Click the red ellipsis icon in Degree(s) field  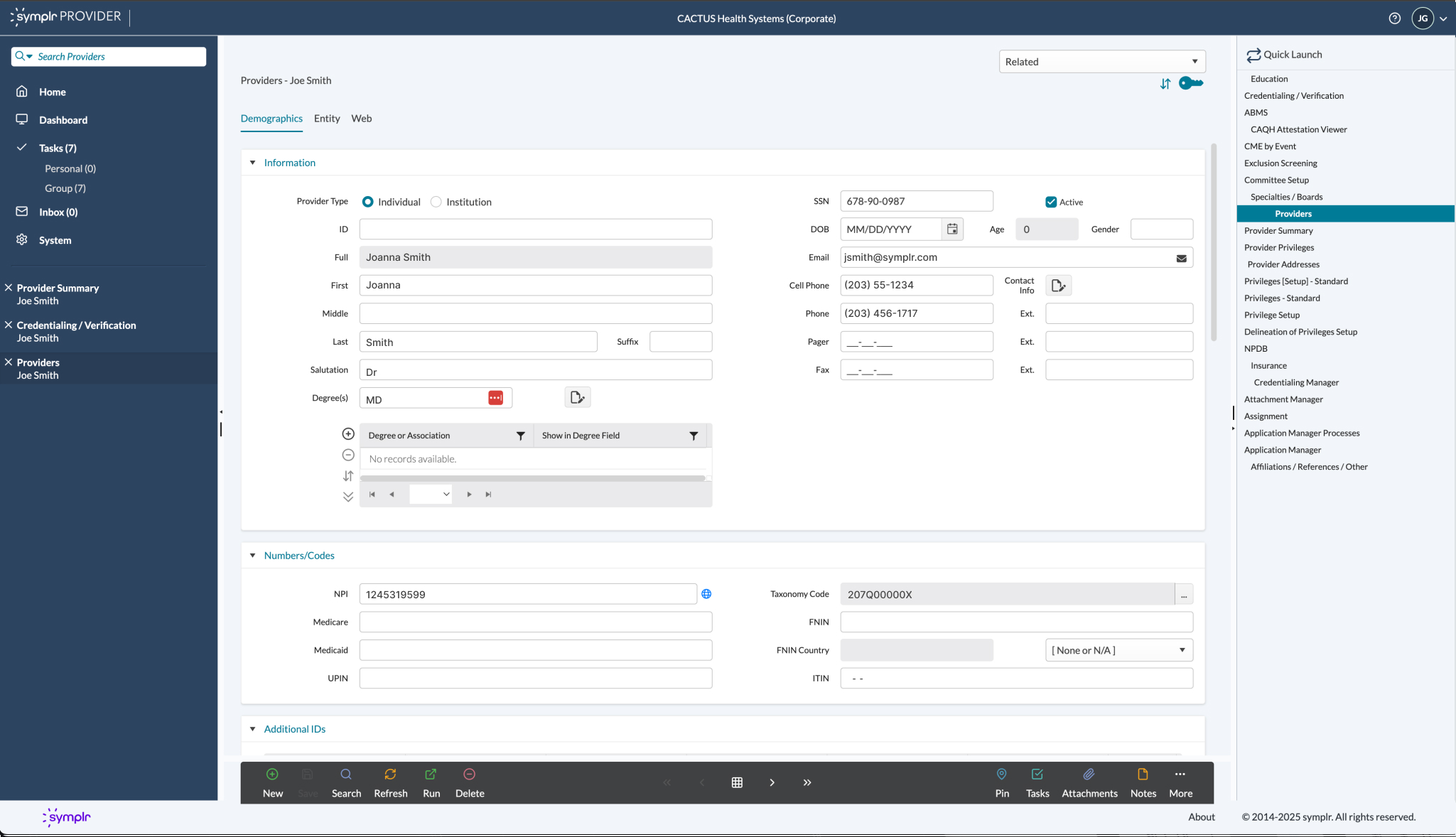(x=495, y=398)
